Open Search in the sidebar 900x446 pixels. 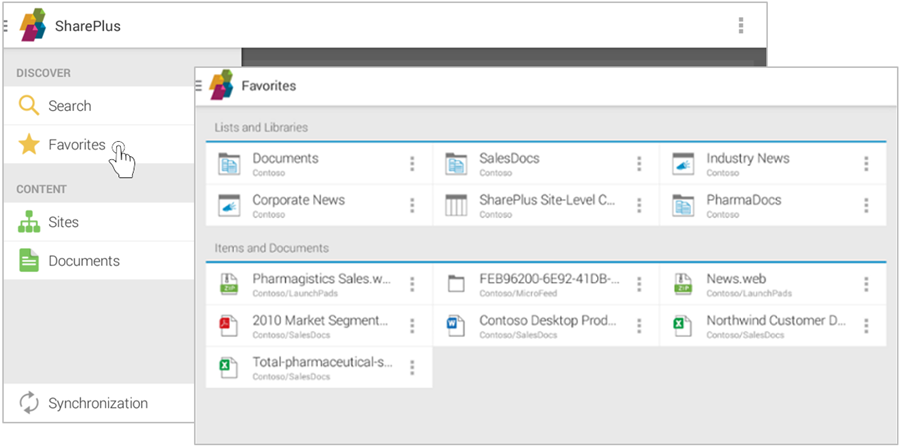(x=69, y=106)
